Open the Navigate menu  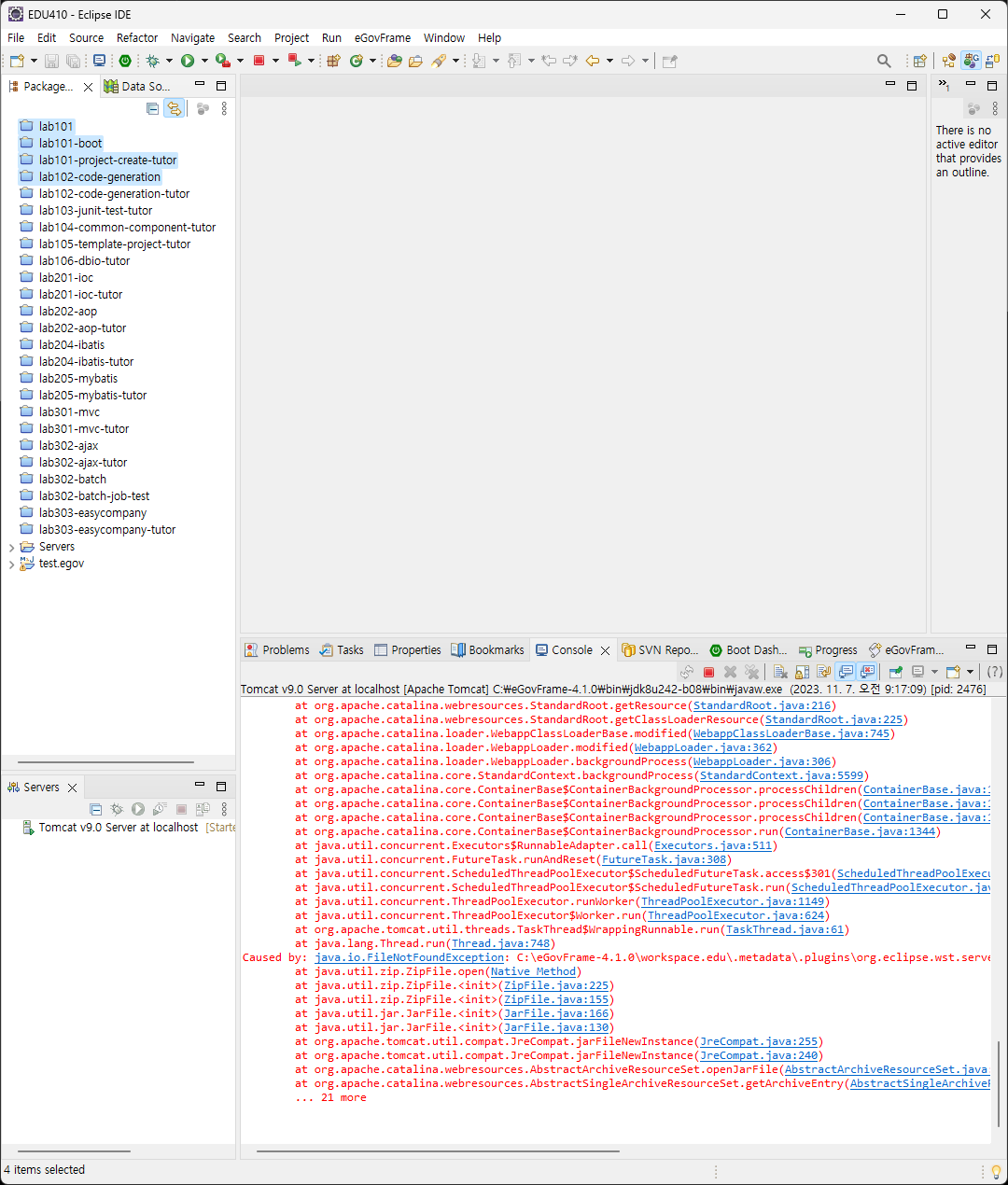click(192, 37)
